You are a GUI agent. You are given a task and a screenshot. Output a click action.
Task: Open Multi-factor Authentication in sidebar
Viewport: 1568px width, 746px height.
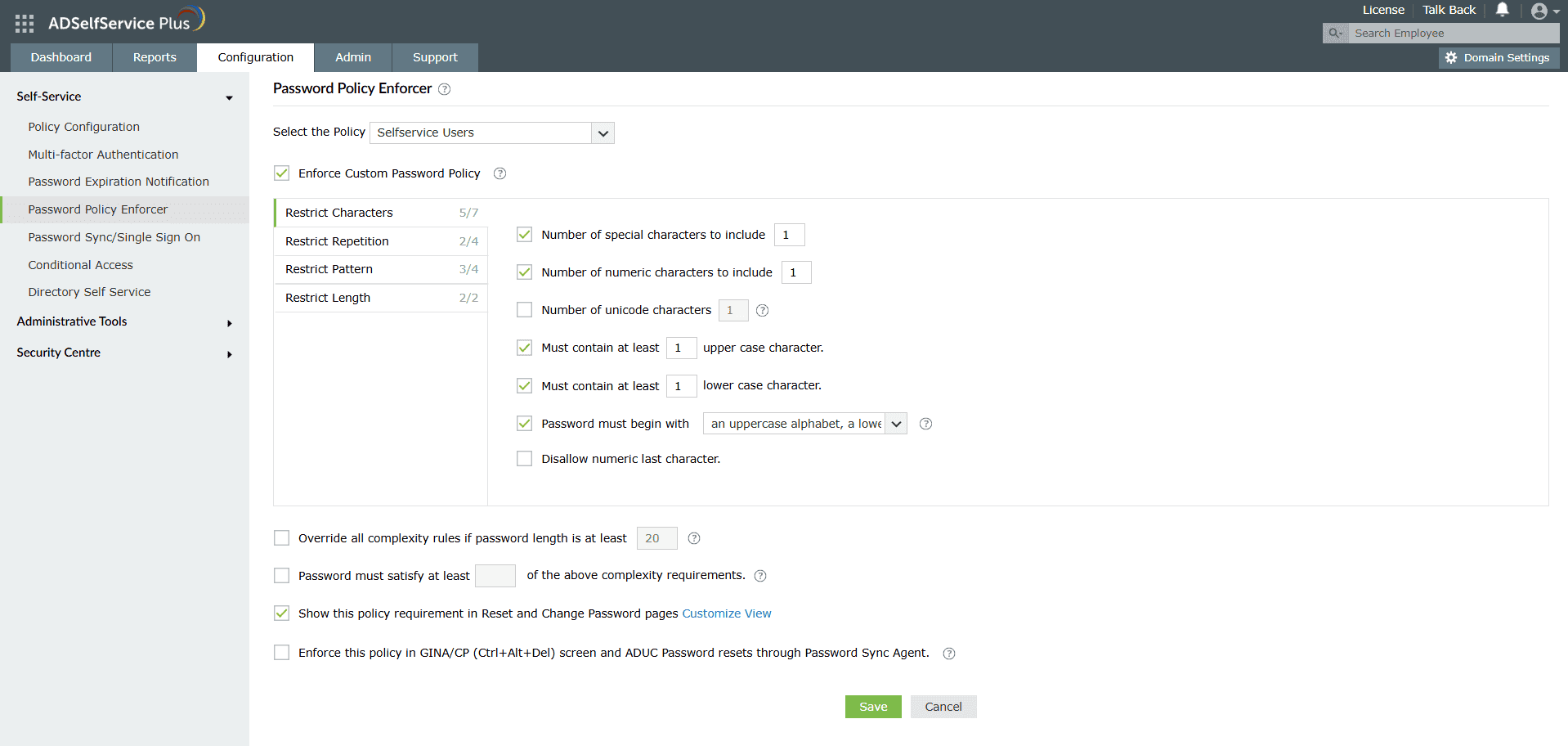(x=103, y=155)
